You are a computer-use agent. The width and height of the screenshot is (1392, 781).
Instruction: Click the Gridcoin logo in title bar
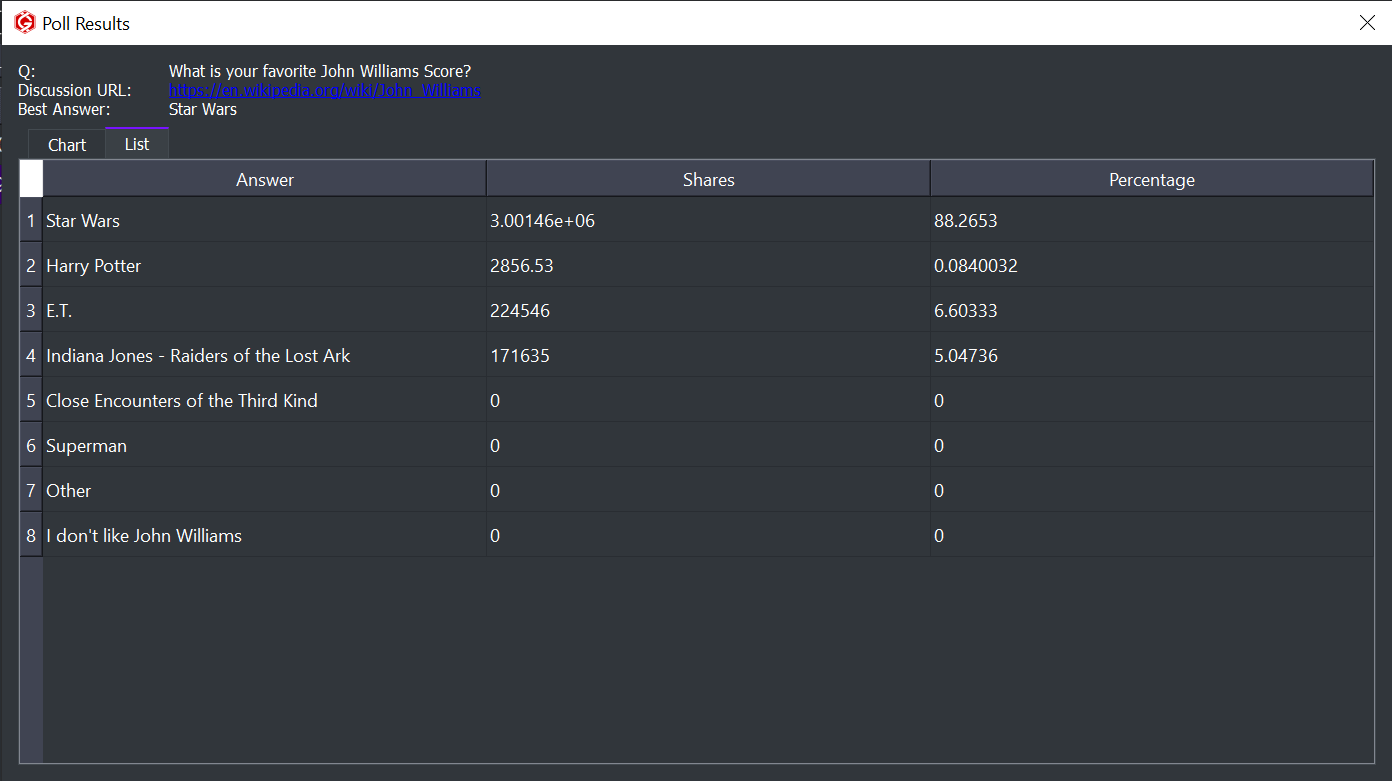click(x=25, y=23)
